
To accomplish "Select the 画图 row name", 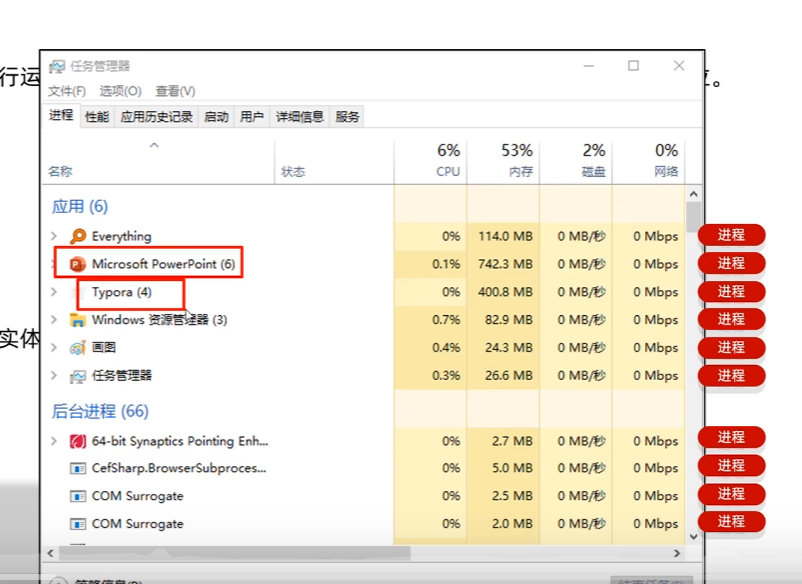I will [x=104, y=348].
